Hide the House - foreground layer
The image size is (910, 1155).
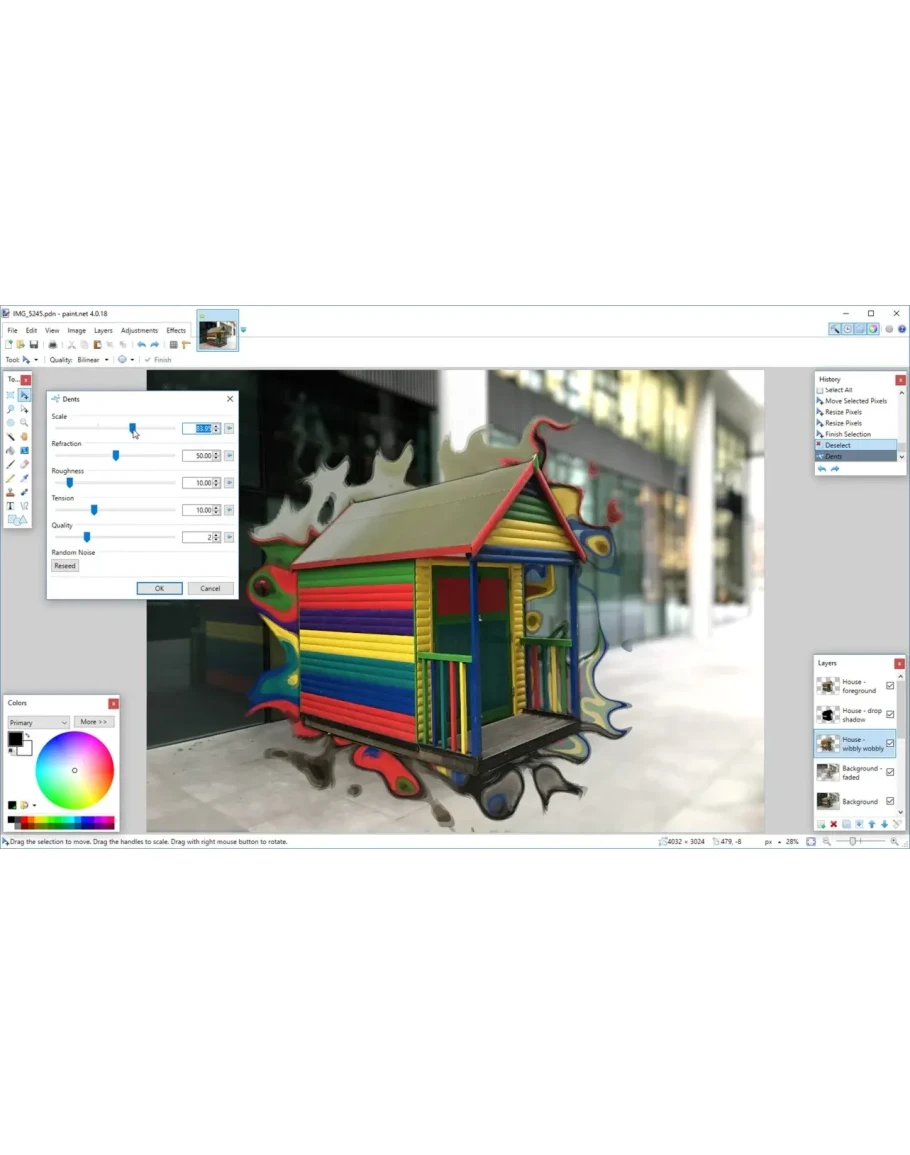point(890,686)
